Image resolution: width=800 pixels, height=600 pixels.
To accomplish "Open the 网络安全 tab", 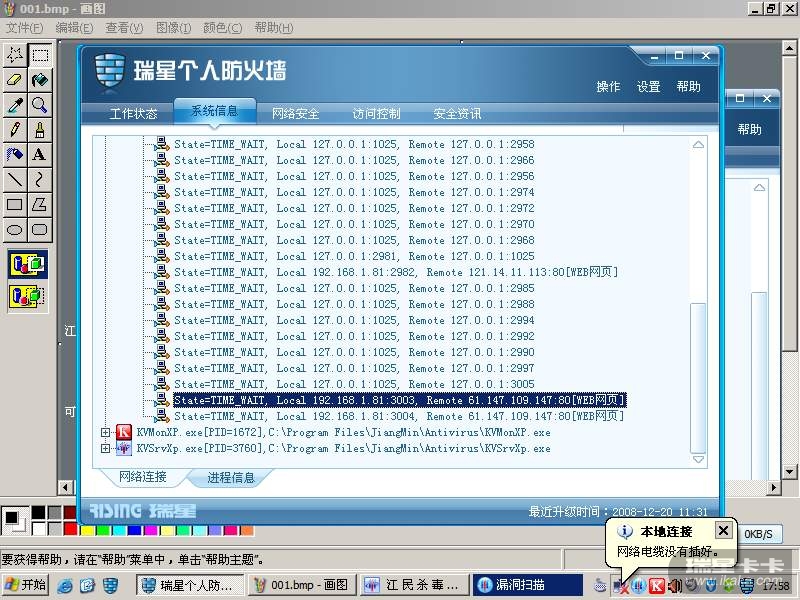I will point(295,113).
